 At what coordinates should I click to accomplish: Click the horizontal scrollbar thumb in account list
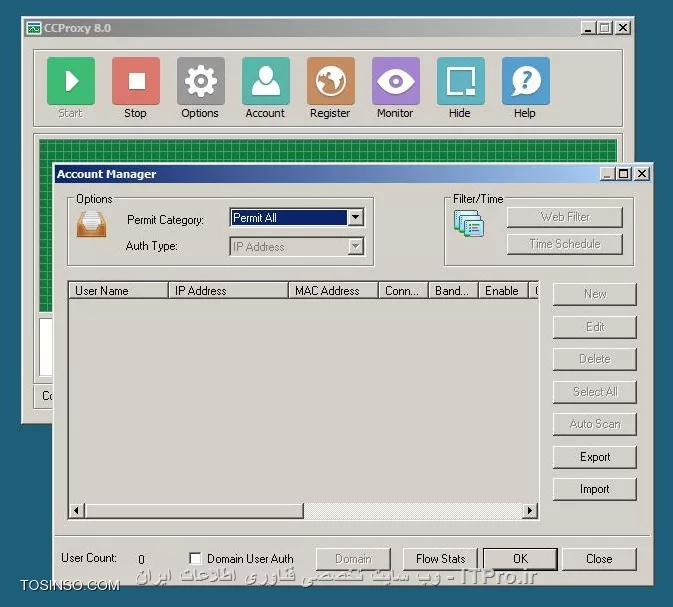pos(194,510)
